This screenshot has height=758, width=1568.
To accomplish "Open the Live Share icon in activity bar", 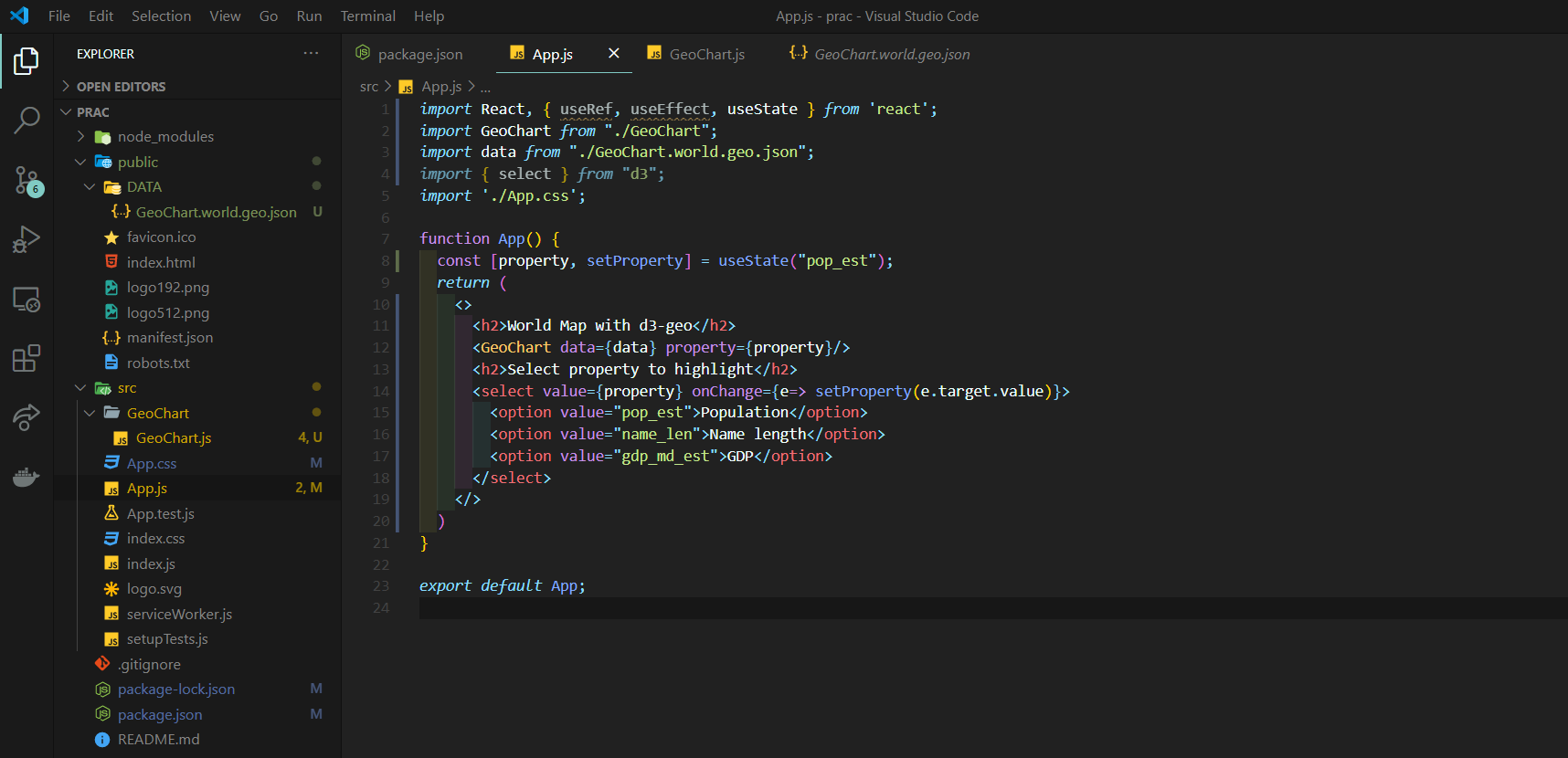I will pyautogui.click(x=26, y=417).
